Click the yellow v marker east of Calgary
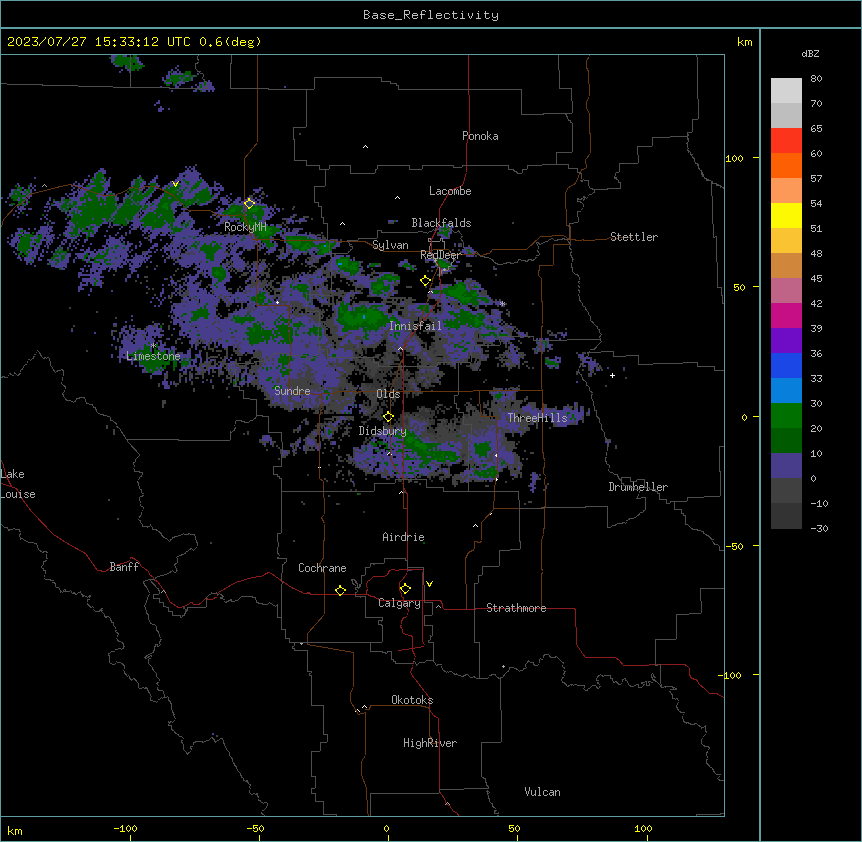Screen dimensions: 862x842 pos(429,584)
